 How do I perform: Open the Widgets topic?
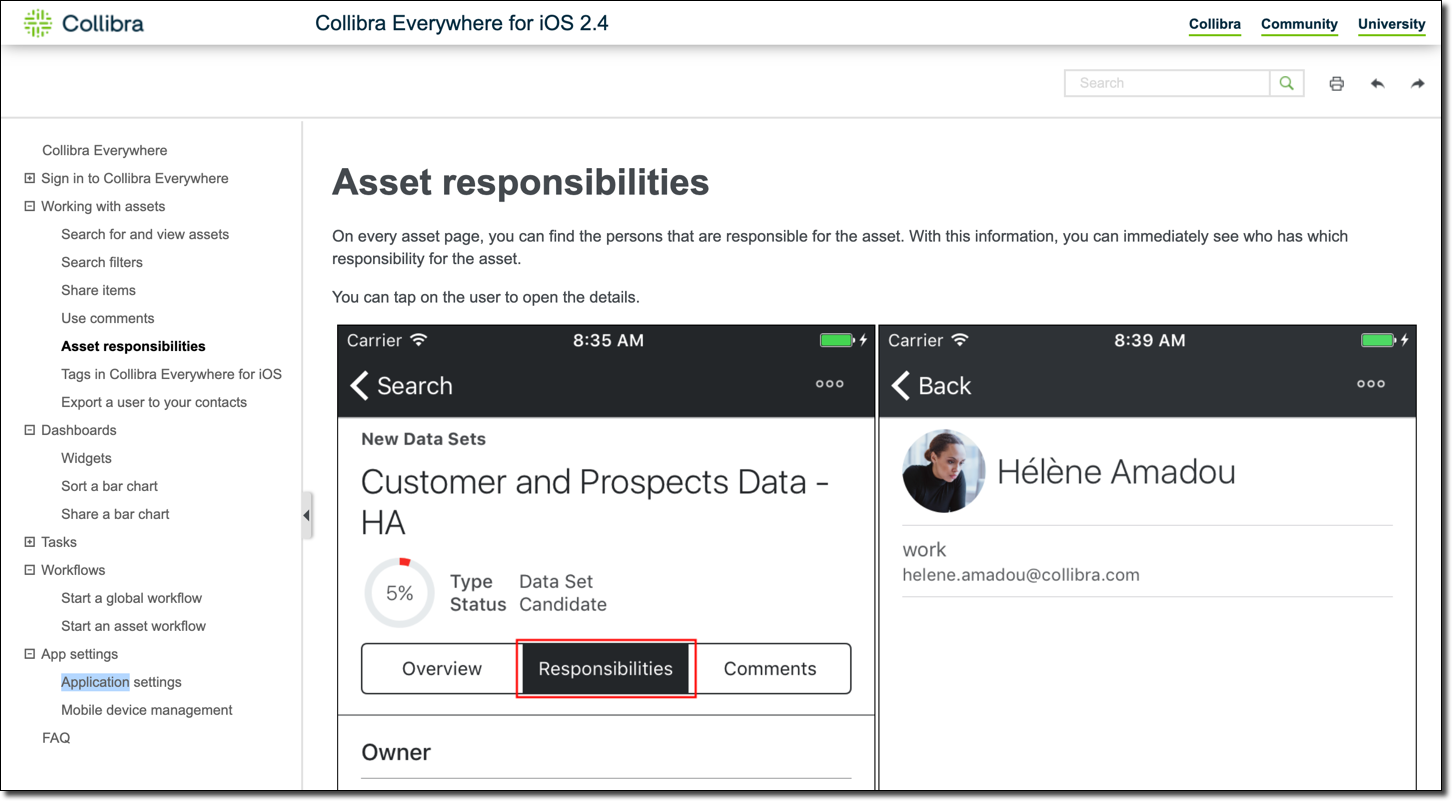coord(86,459)
